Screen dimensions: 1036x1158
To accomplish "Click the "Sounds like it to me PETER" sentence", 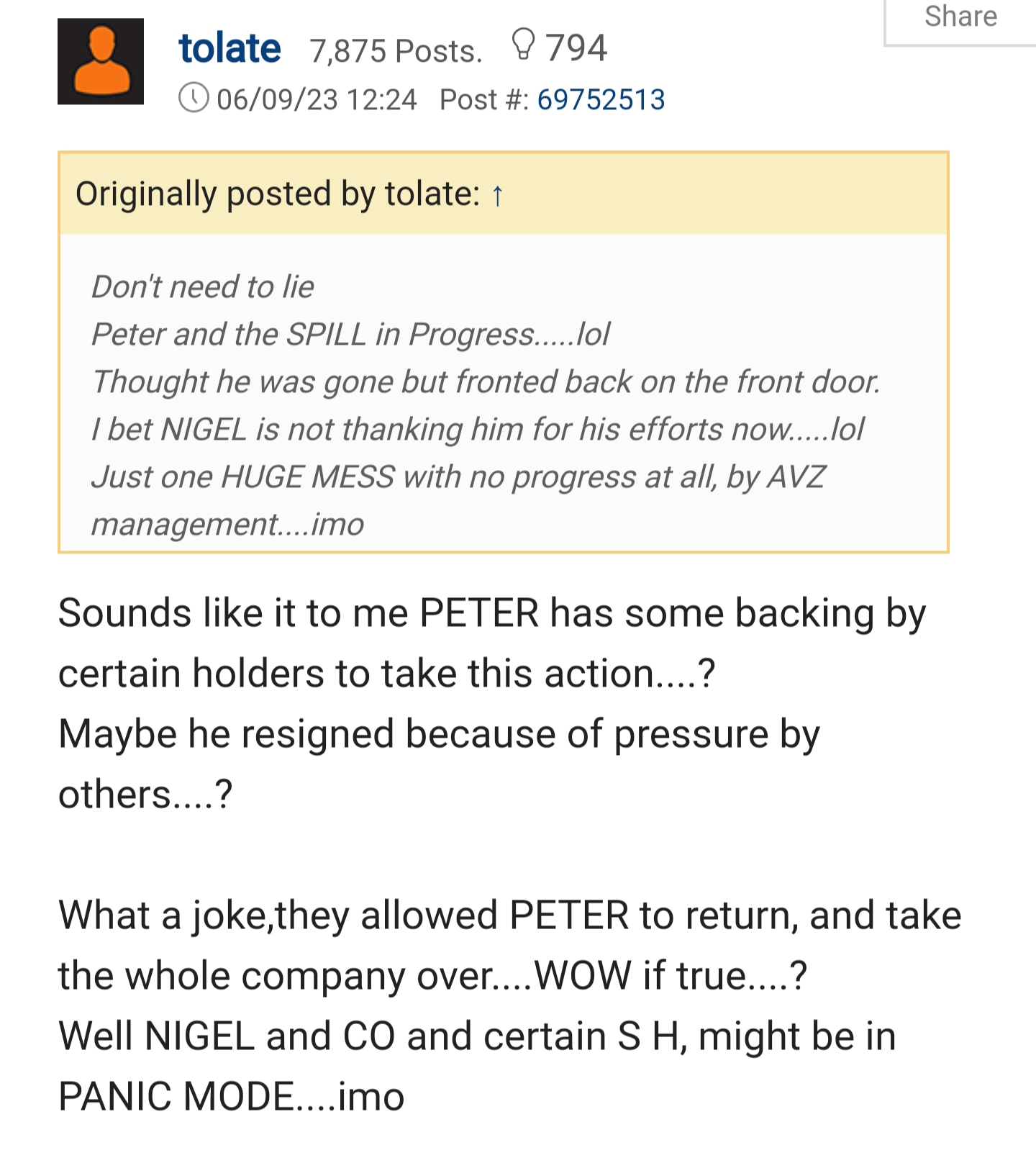I will click(x=492, y=613).
